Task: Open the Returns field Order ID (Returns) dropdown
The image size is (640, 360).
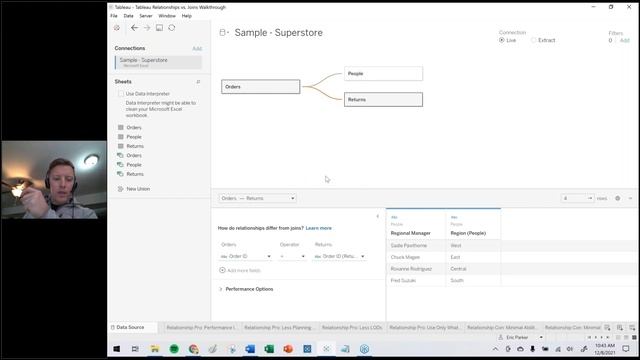Action: 340,256
